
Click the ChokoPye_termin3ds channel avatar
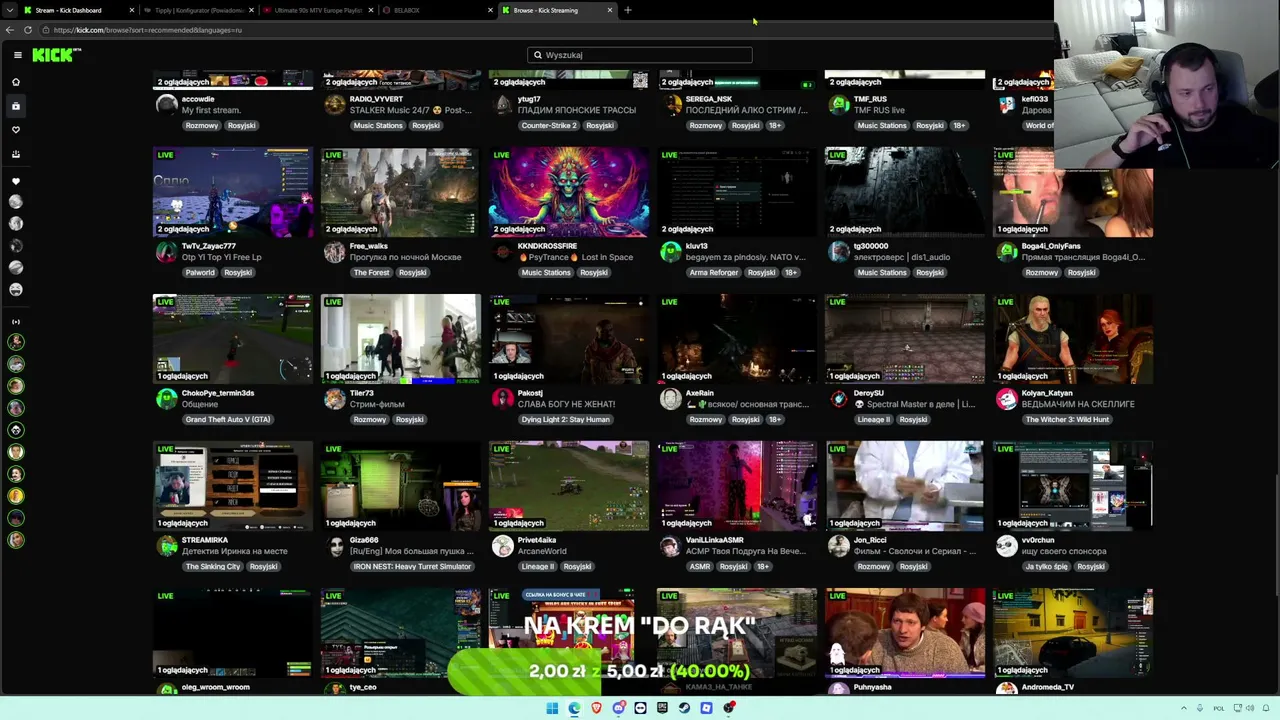coord(167,399)
